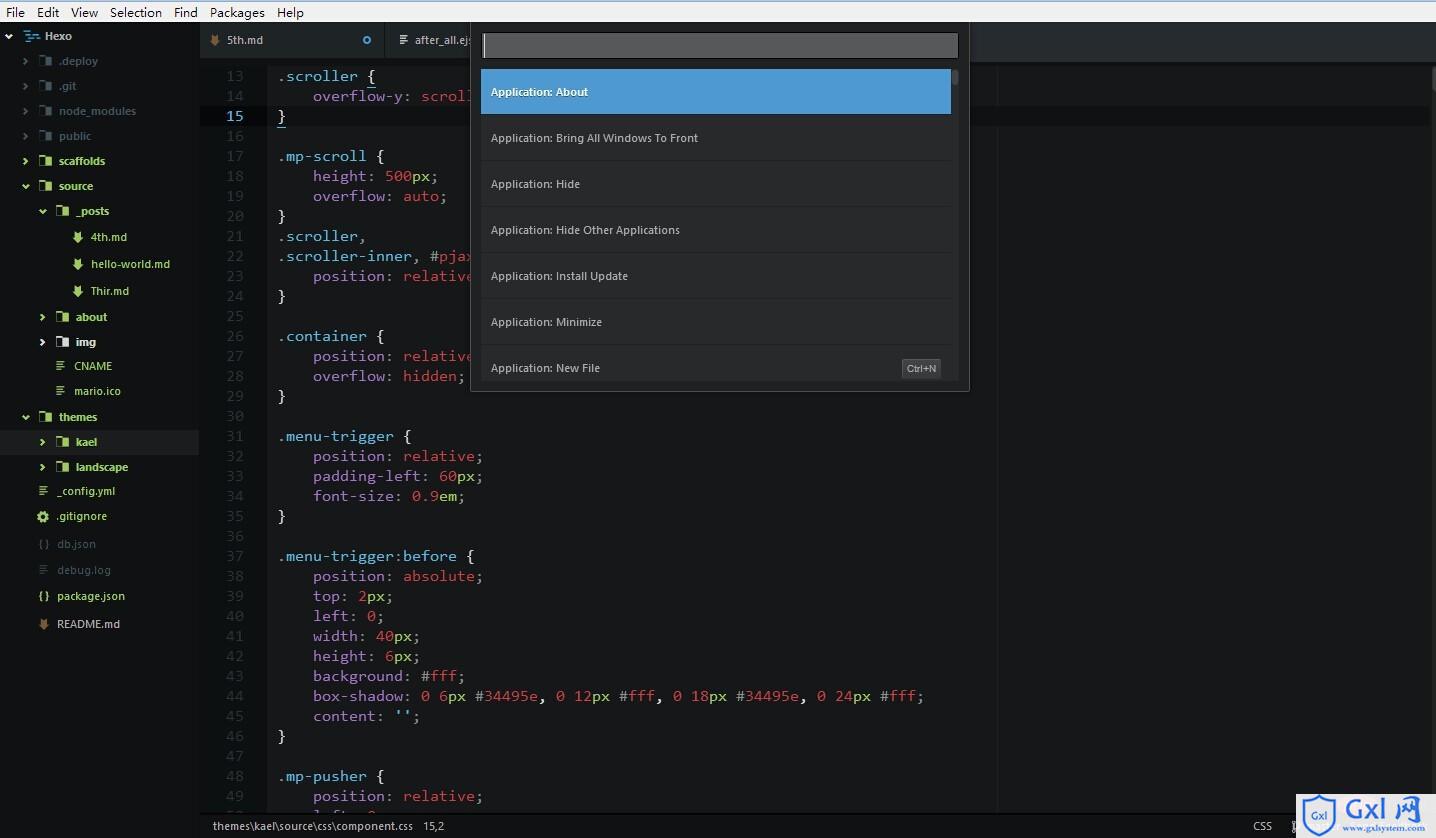Screen dimensions: 1436x838
Task: Click the landscape folder icon
Action: [62, 467]
